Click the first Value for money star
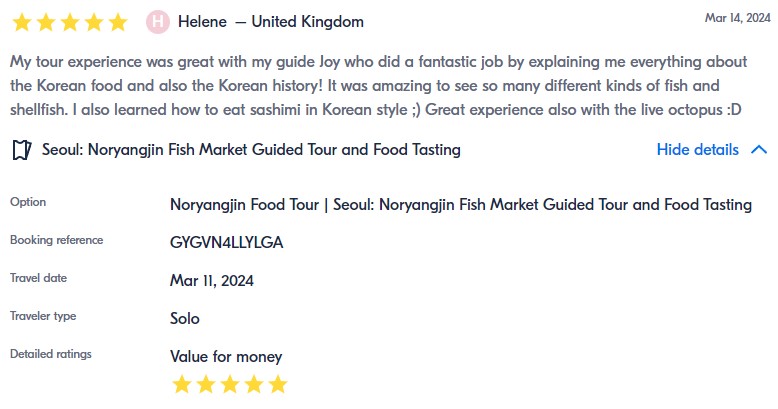 pos(181,384)
